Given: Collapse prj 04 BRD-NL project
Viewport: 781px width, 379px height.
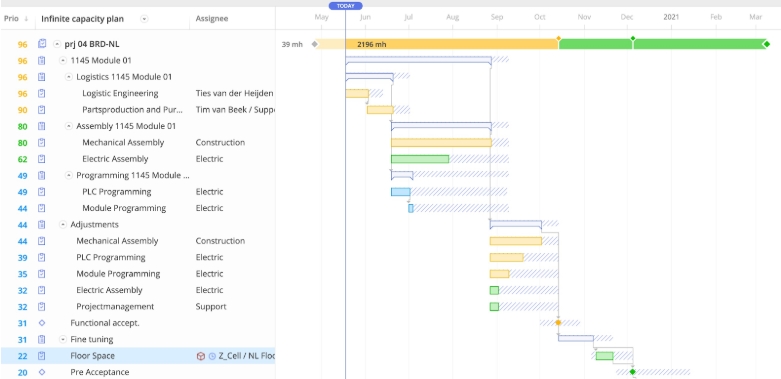Looking at the screenshot, I should click(57, 44).
